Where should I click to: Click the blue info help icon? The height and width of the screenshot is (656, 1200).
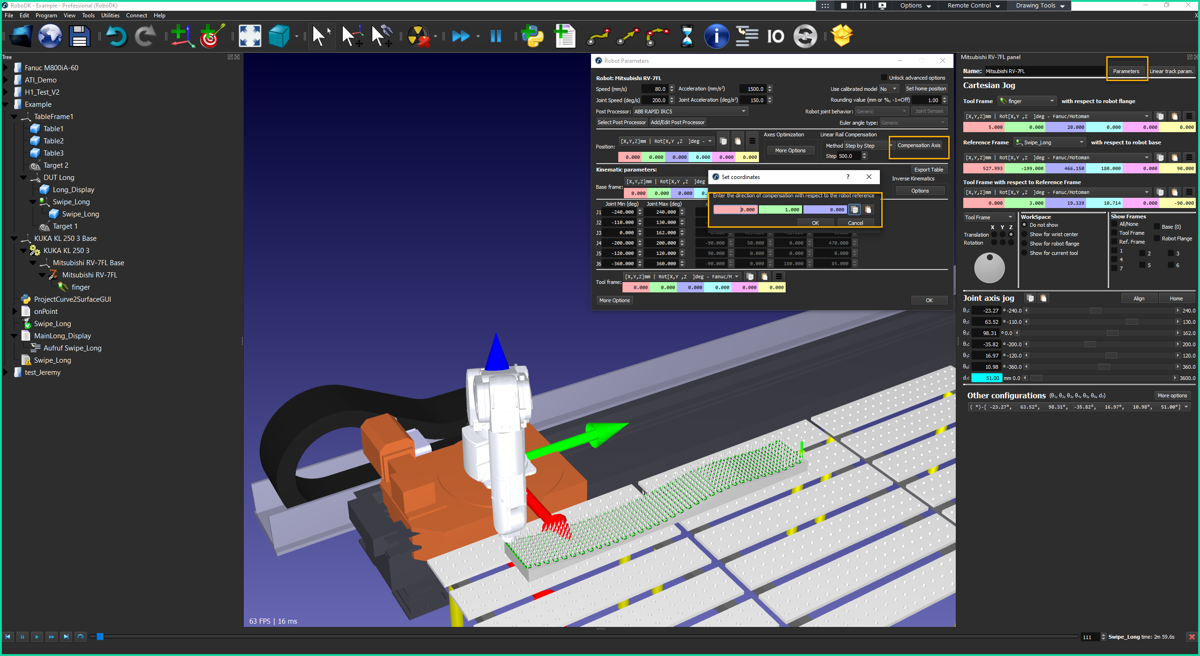(x=716, y=37)
